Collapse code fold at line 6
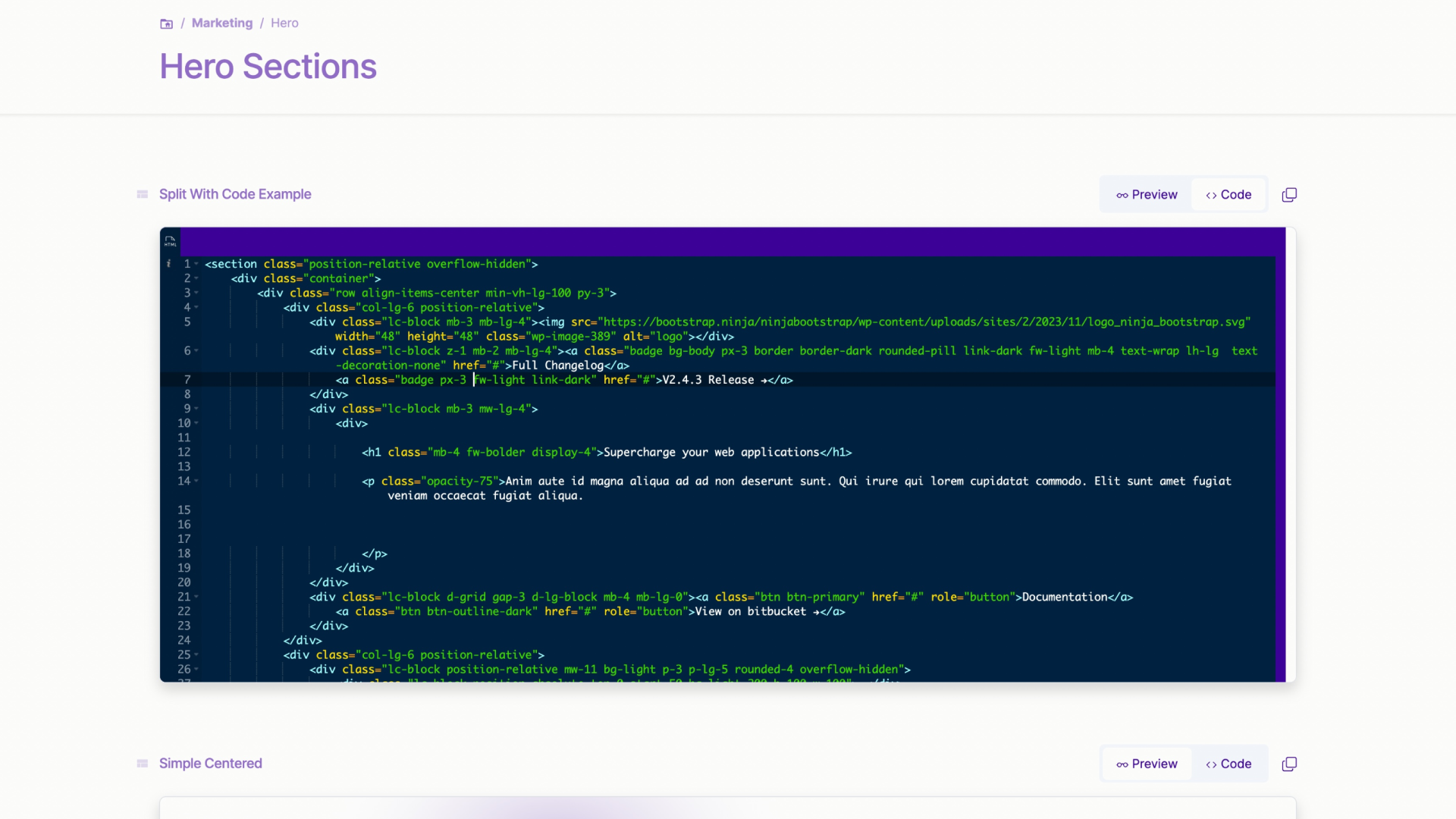Viewport: 1456px width, 819px height. click(196, 350)
